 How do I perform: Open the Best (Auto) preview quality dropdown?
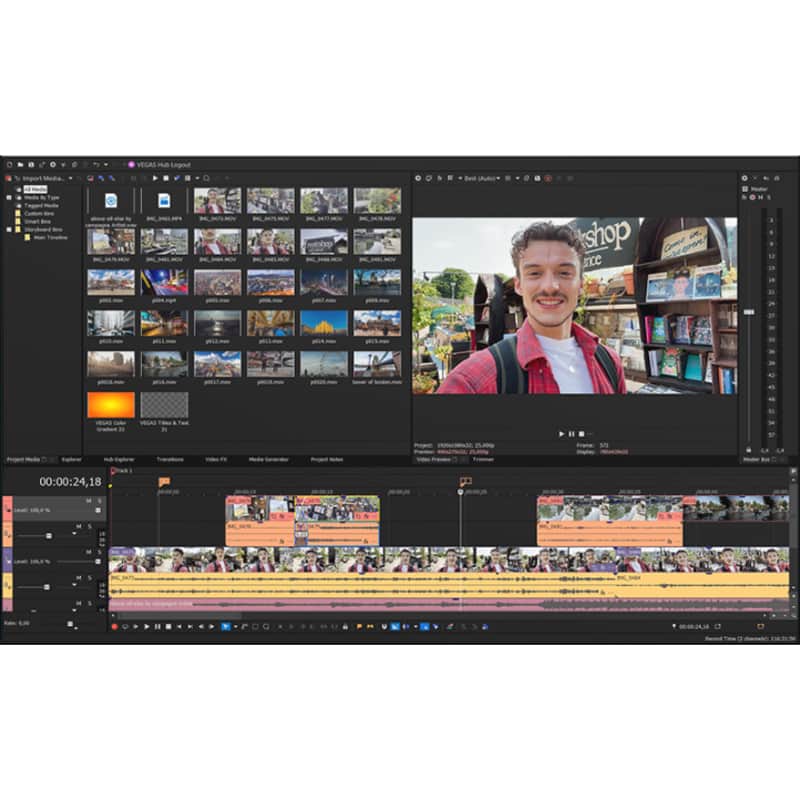(x=482, y=178)
